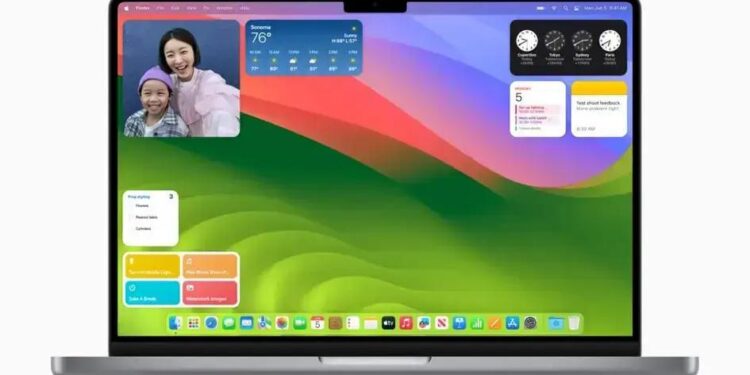Open the View menu
The height and width of the screenshot is (375, 750).
click(x=191, y=8)
